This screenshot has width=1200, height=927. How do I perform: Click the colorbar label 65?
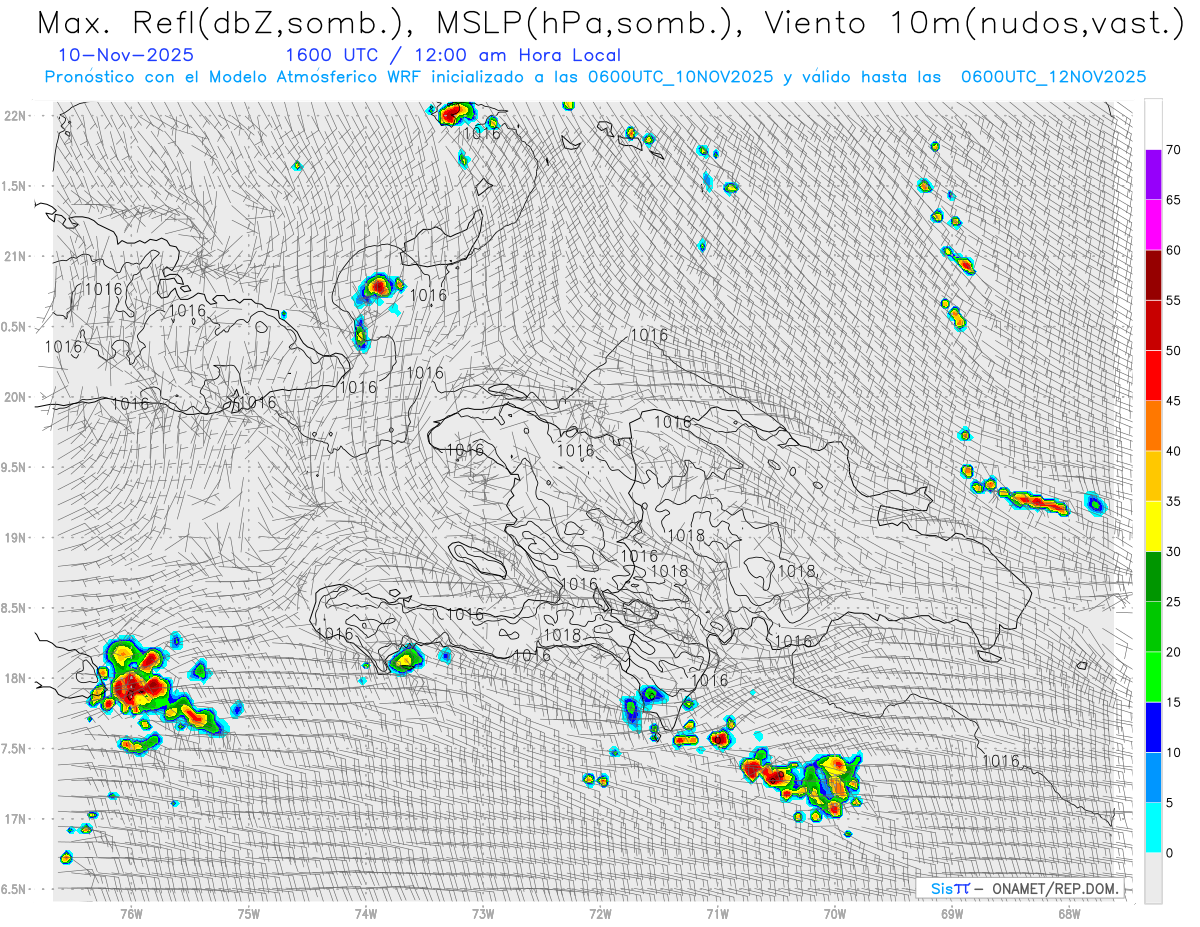(x=1173, y=200)
